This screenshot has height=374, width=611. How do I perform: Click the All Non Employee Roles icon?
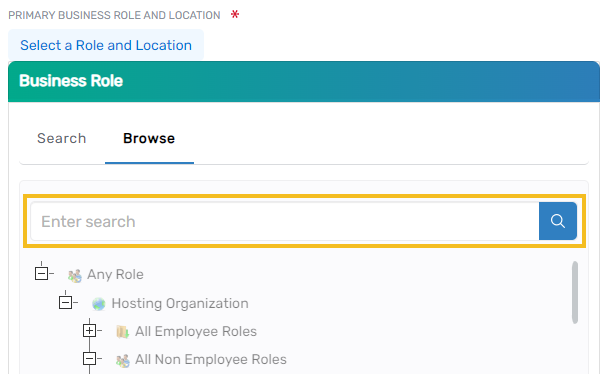tap(123, 360)
